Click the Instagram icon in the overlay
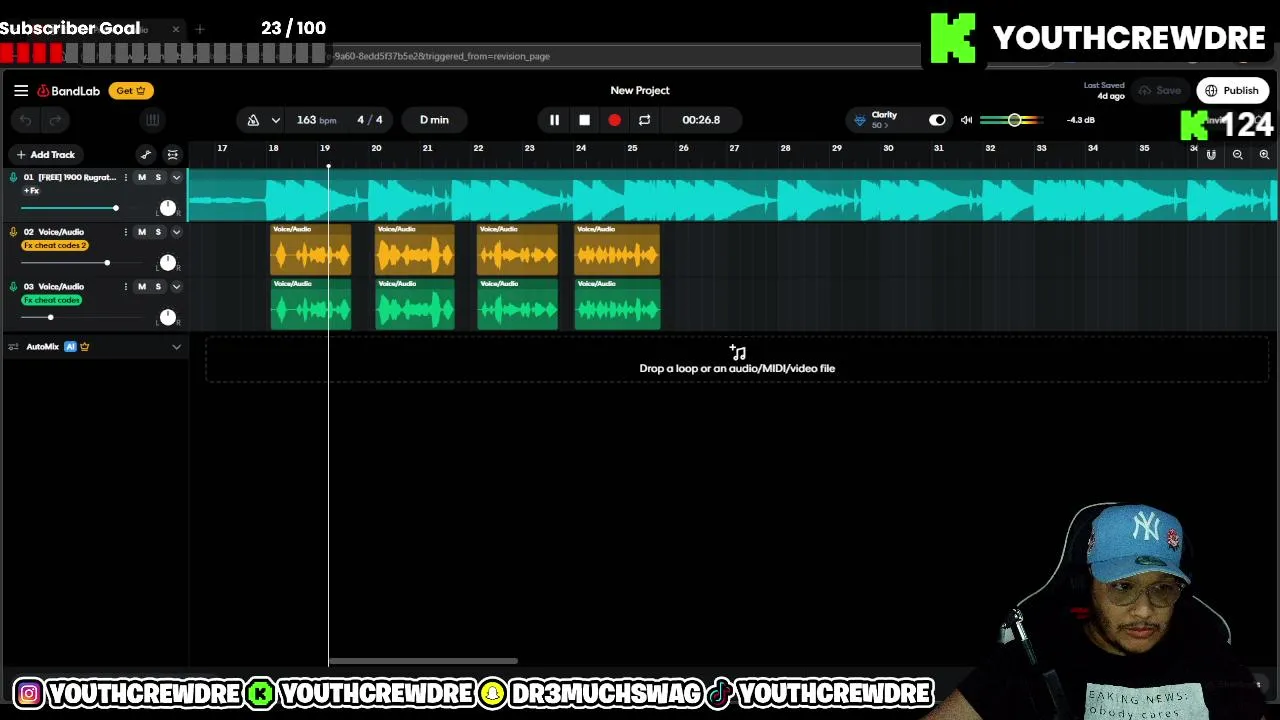1280x720 pixels. click(29, 693)
